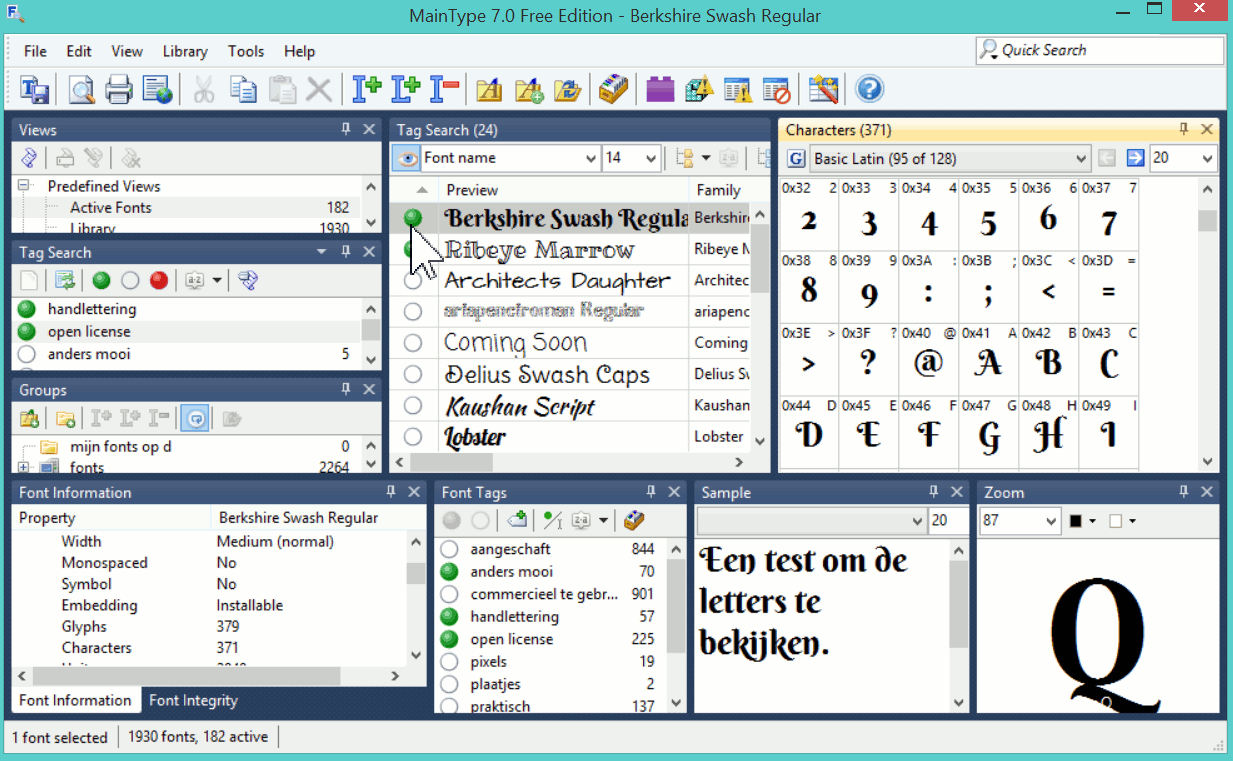This screenshot has height=761, width=1233.
Task: Click the green dot tag search filter icon
Action: (101, 281)
